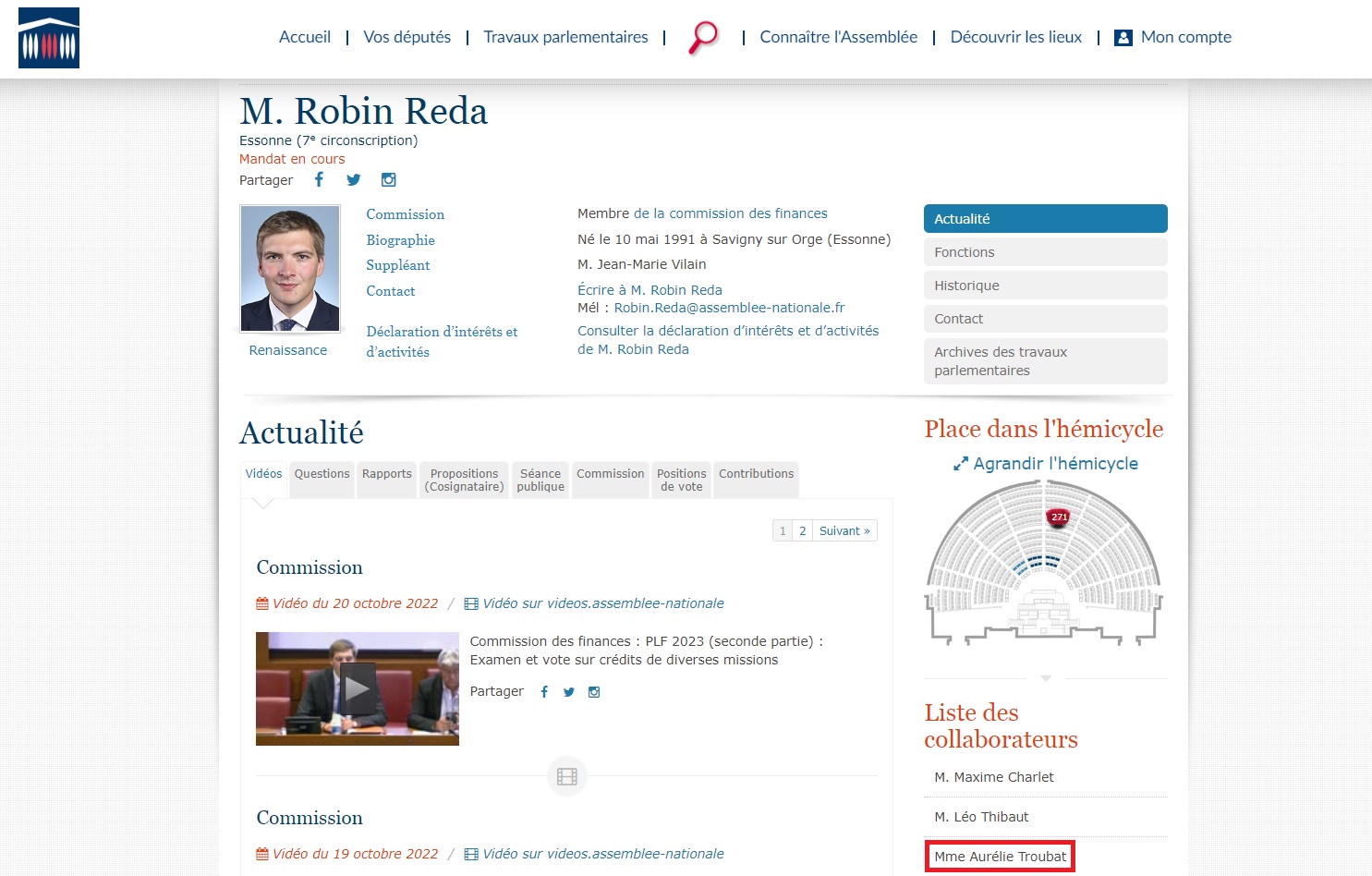Play the Commission des finances video
Screen dimensions: 1372x876
pos(358,688)
